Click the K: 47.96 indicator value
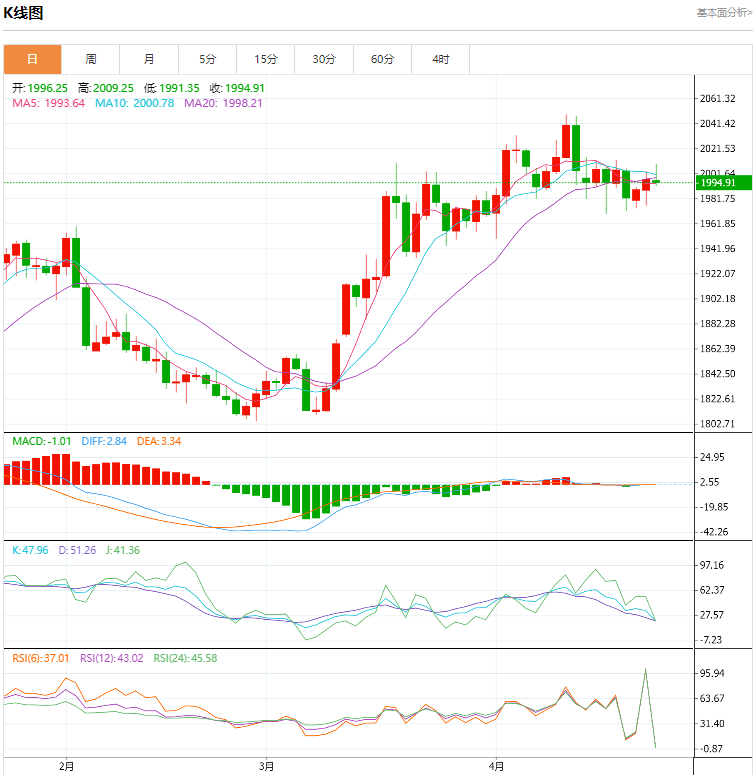754x775 pixels. 30,550
